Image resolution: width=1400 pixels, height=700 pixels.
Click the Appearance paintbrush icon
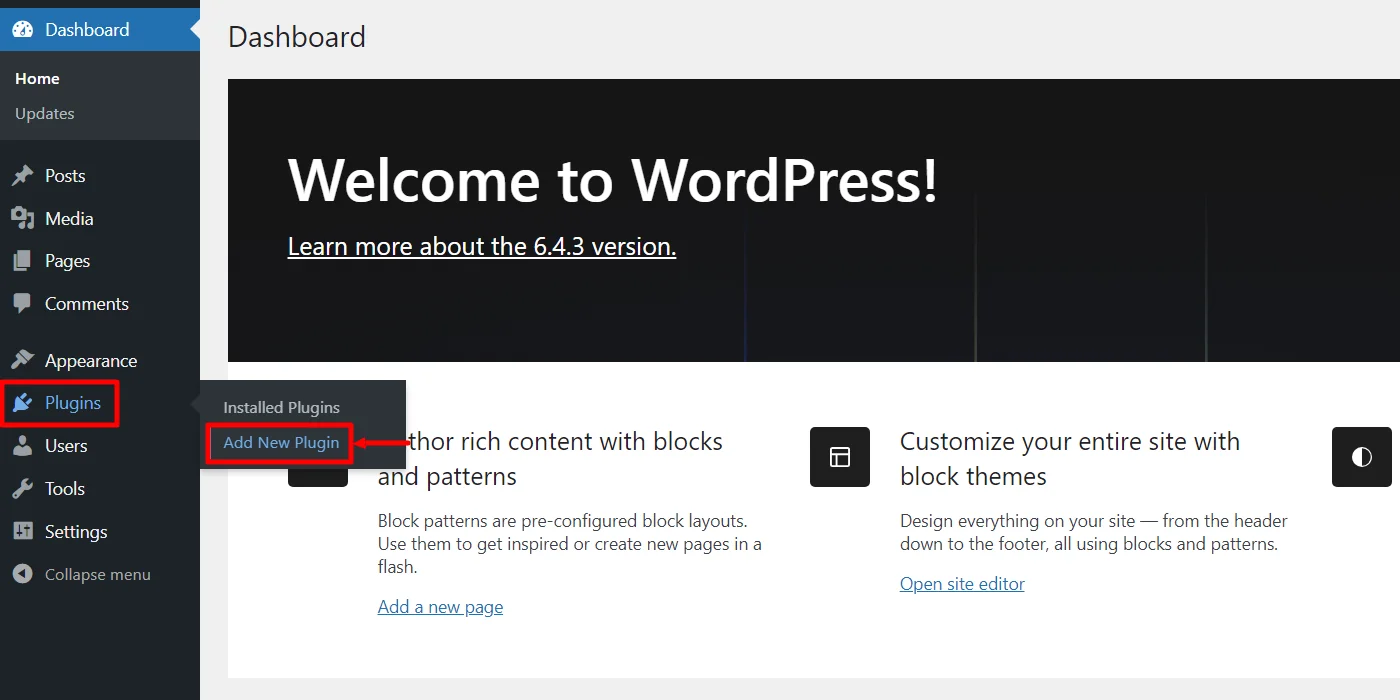click(x=22, y=360)
